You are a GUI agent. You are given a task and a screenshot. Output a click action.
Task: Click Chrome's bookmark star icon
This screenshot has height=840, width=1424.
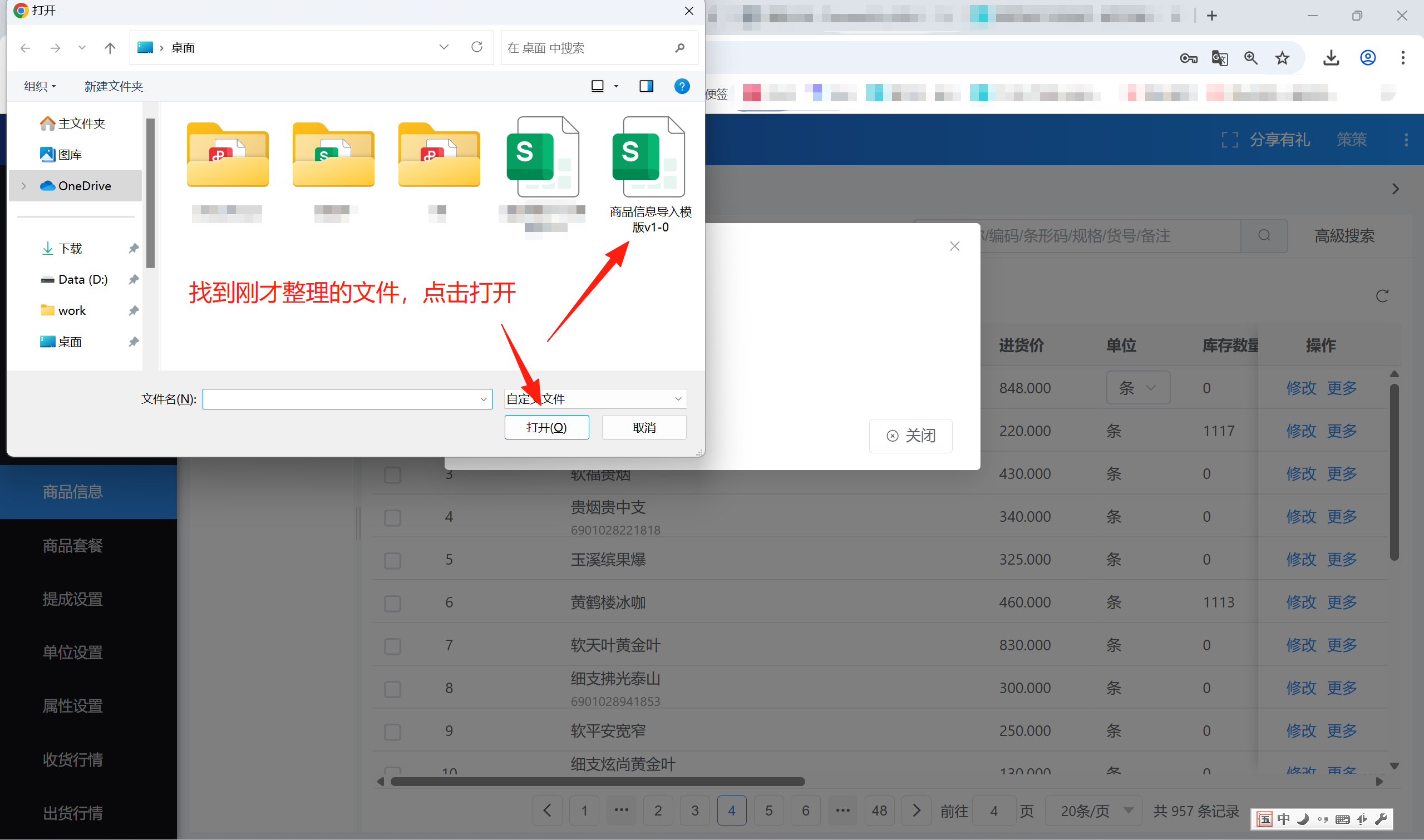(1282, 58)
